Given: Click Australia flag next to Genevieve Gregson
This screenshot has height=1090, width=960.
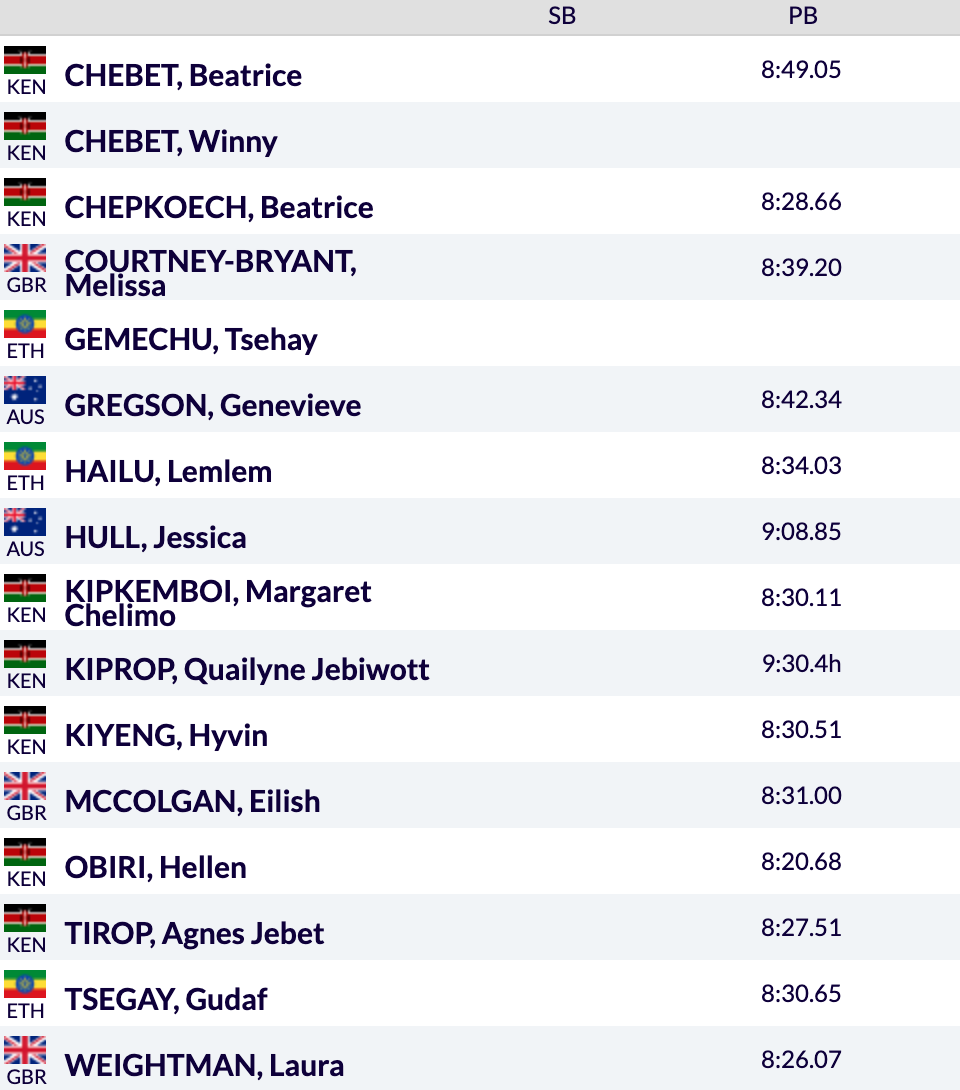Looking at the screenshot, I should click(25, 390).
